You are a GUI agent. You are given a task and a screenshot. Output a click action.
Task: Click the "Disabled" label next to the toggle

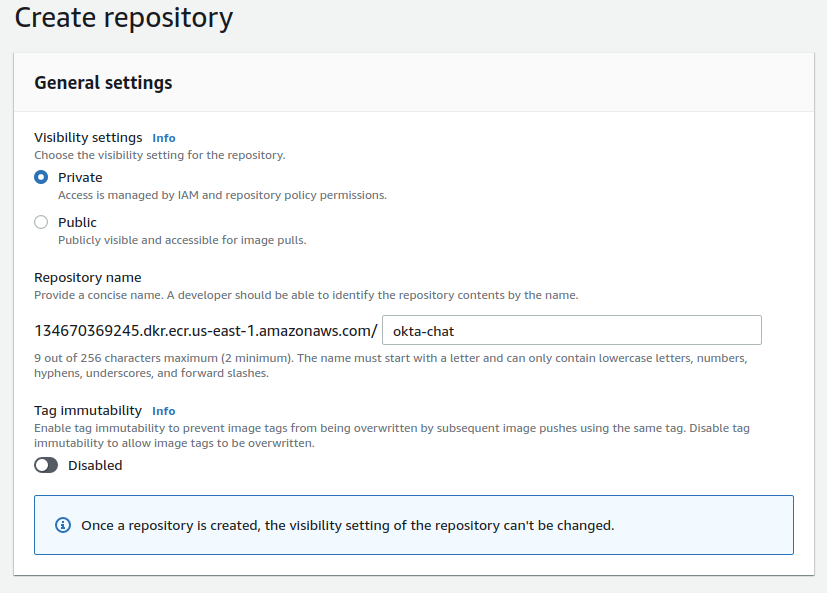(x=95, y=465)
